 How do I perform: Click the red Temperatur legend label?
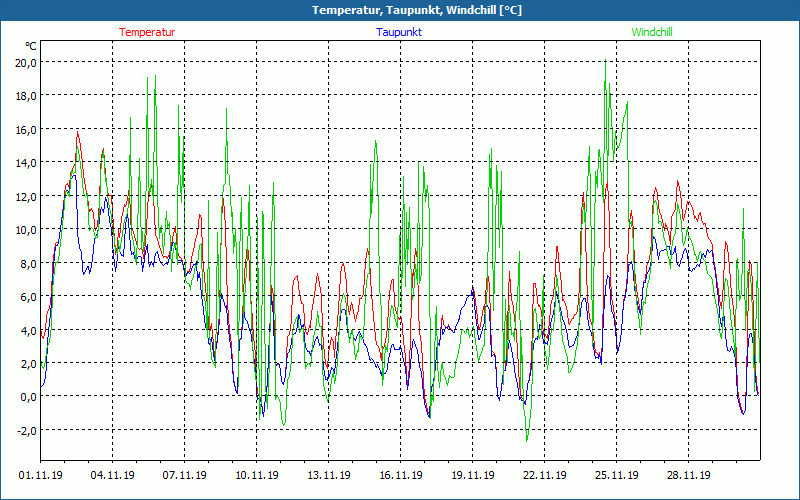[147, 32]
